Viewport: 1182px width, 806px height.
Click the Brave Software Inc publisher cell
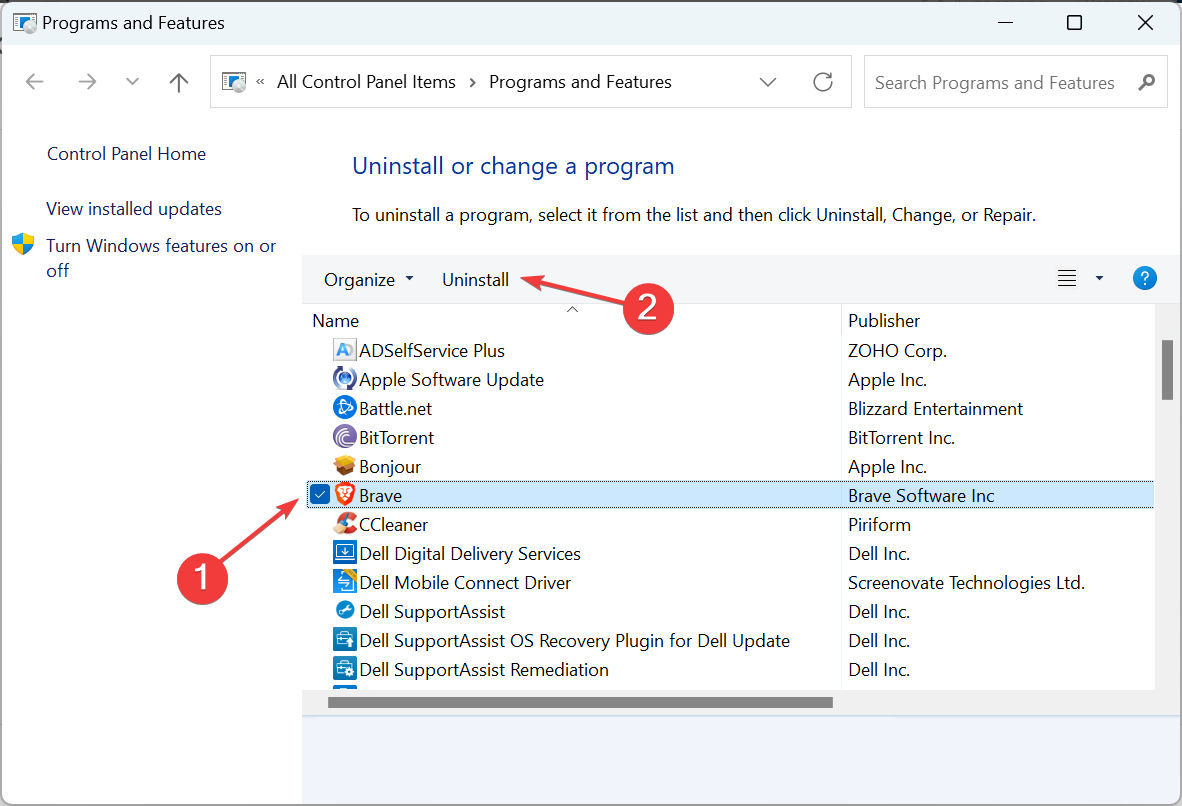[920, 495]
